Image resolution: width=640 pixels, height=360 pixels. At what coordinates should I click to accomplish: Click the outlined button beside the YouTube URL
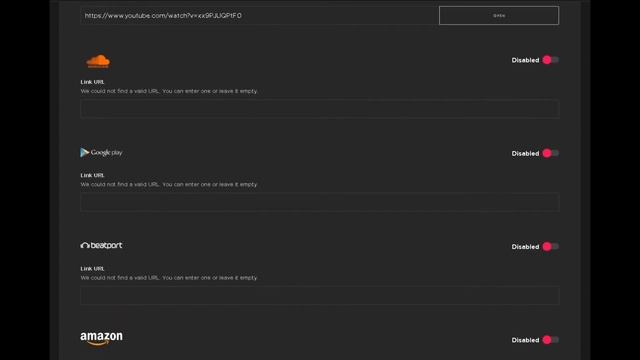[499, 16]
